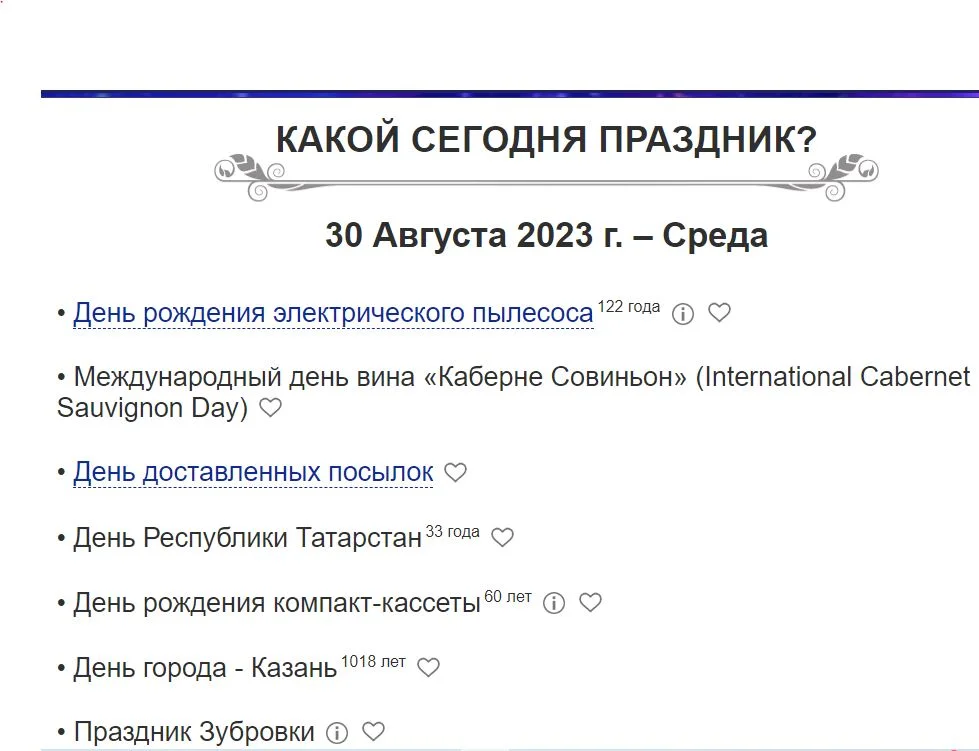This screenshot has height=751, width=979.
Task: Click the heart icon next to День Республики Татарстан
Action: tap(503, 537)
